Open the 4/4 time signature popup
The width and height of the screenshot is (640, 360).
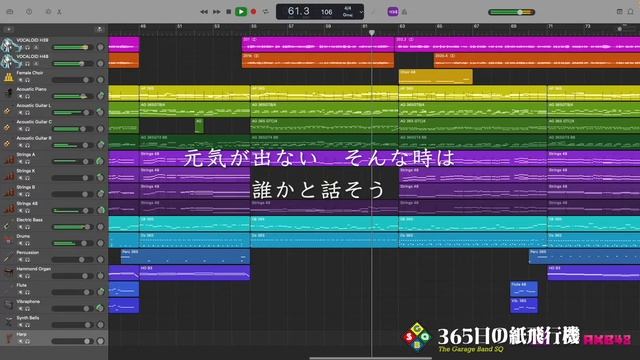coord(347,8)
